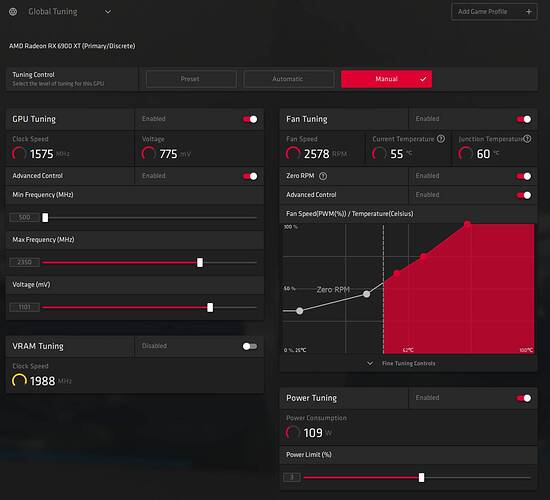Click the Current Temperature gauge icon

[379, 154]
